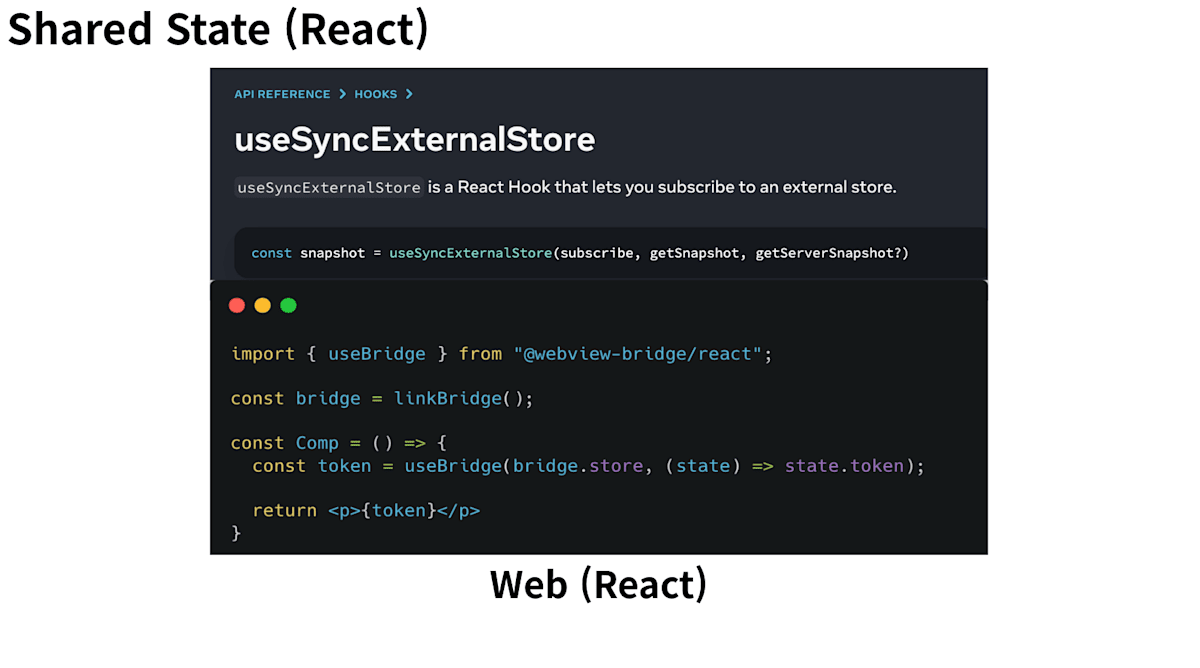1200x668 pixels.
Task: Click the red close dot of code window
Action: (x=237, y=306)
